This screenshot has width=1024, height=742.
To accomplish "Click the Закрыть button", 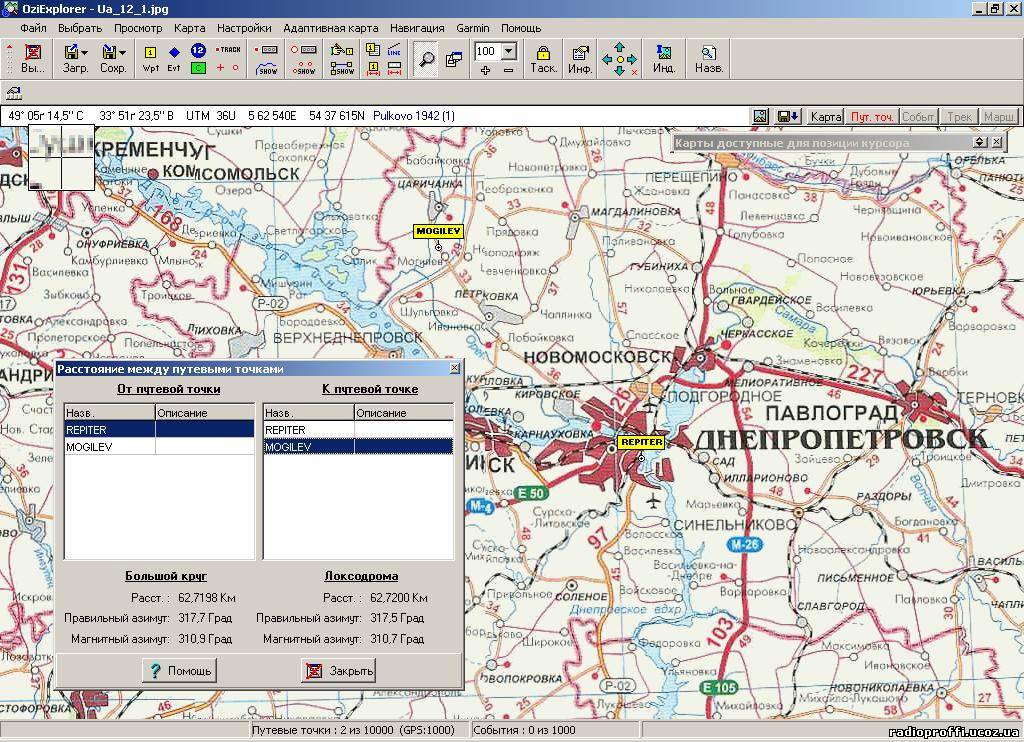I will 338,670.
